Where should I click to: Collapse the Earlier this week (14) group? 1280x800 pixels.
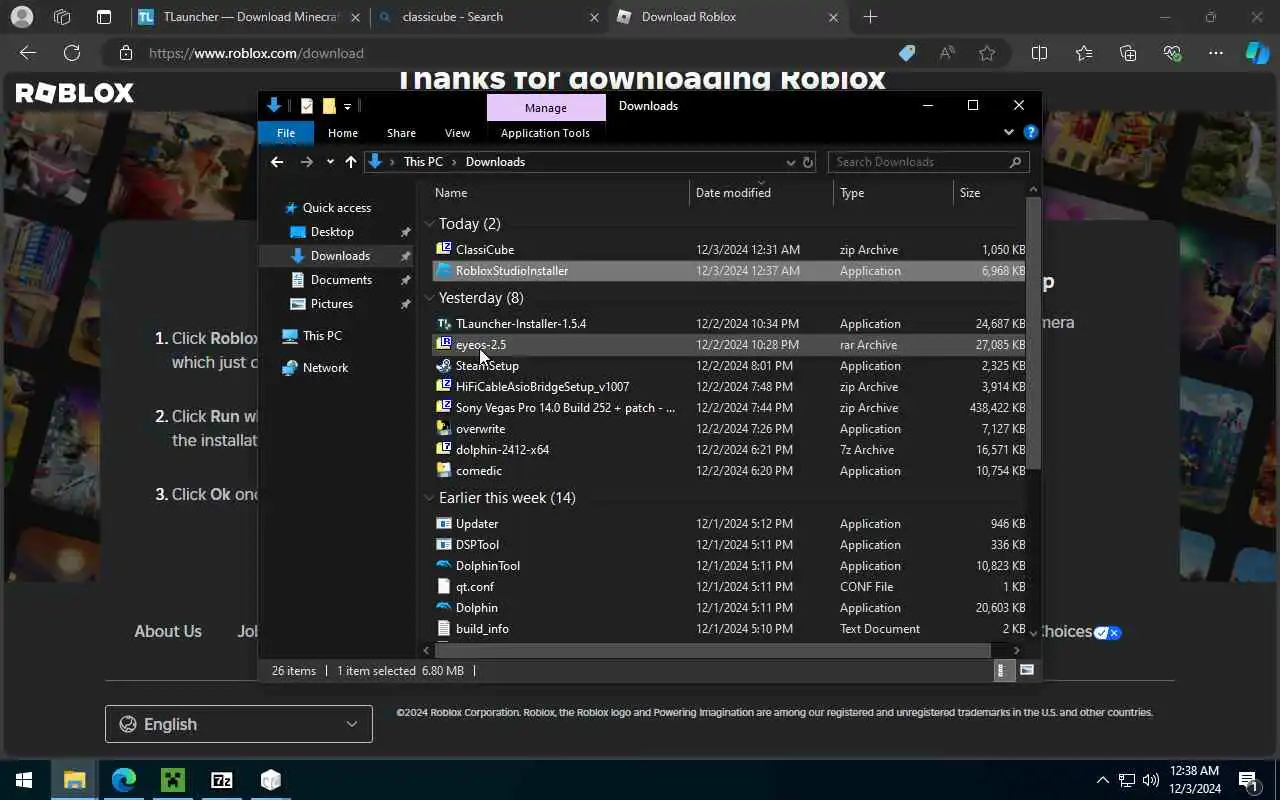(429, 498)
